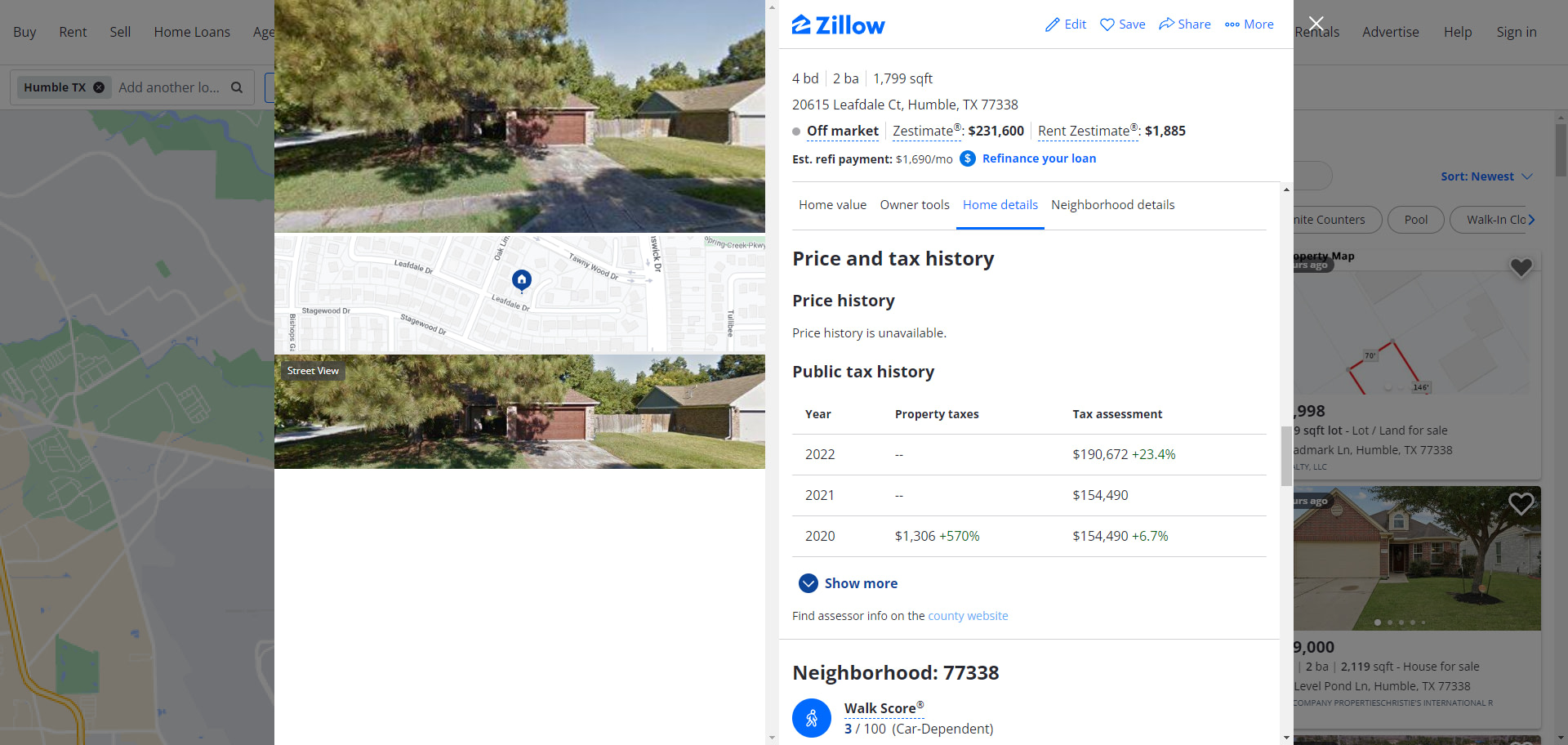Switch to the Home value tab

click(832, 205)
